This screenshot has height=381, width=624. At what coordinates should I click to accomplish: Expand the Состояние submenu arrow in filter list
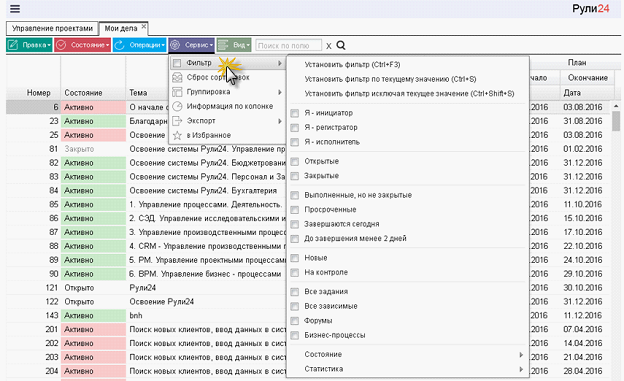click(x=521, y=354)
